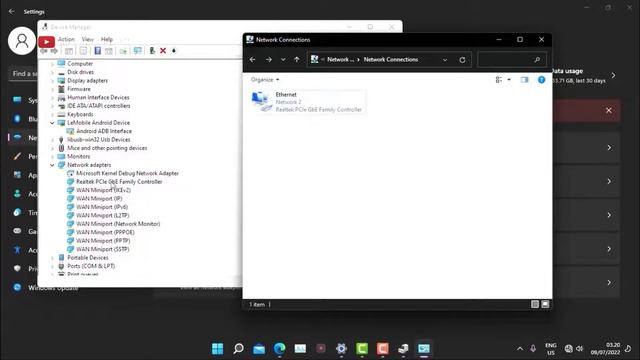The image size is (640, 360).
Task: Go back using Settings window back arrow
Action: (11, 11)
